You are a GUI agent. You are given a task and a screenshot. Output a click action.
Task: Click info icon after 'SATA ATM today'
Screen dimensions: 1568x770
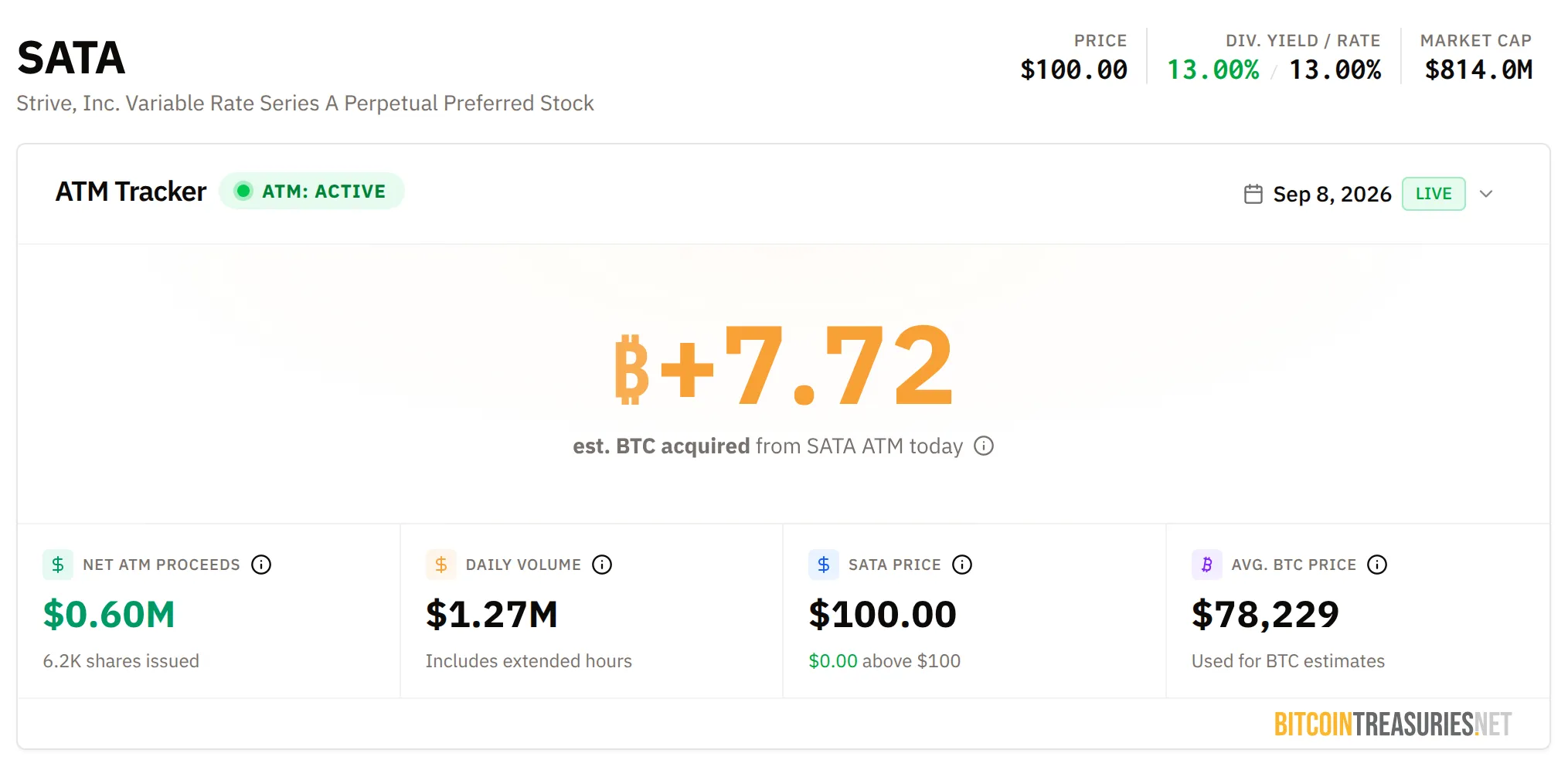(984, 446)
